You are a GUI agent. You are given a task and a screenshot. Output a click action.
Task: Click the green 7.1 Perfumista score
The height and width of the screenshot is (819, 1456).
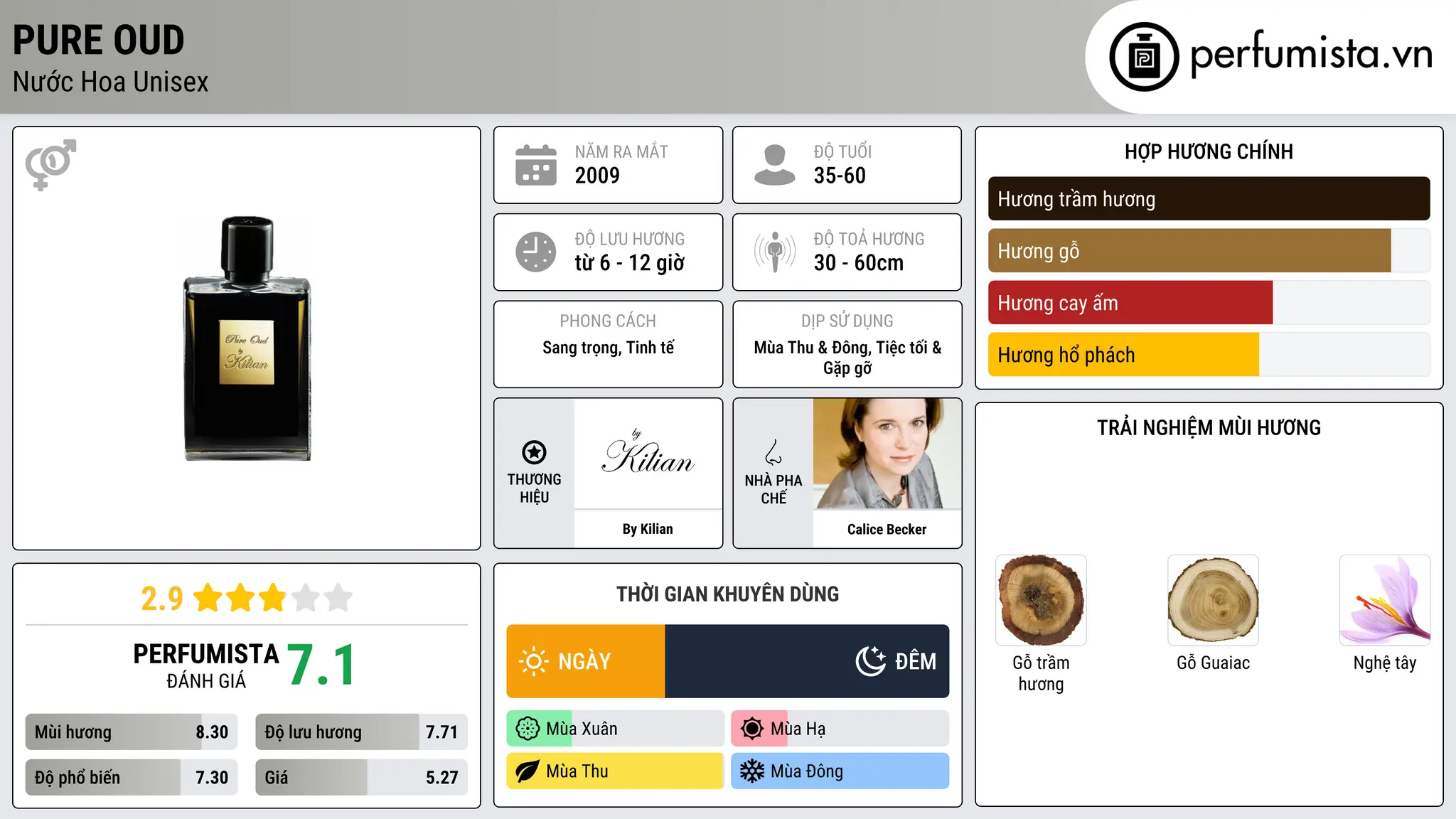tap(321, 665)
